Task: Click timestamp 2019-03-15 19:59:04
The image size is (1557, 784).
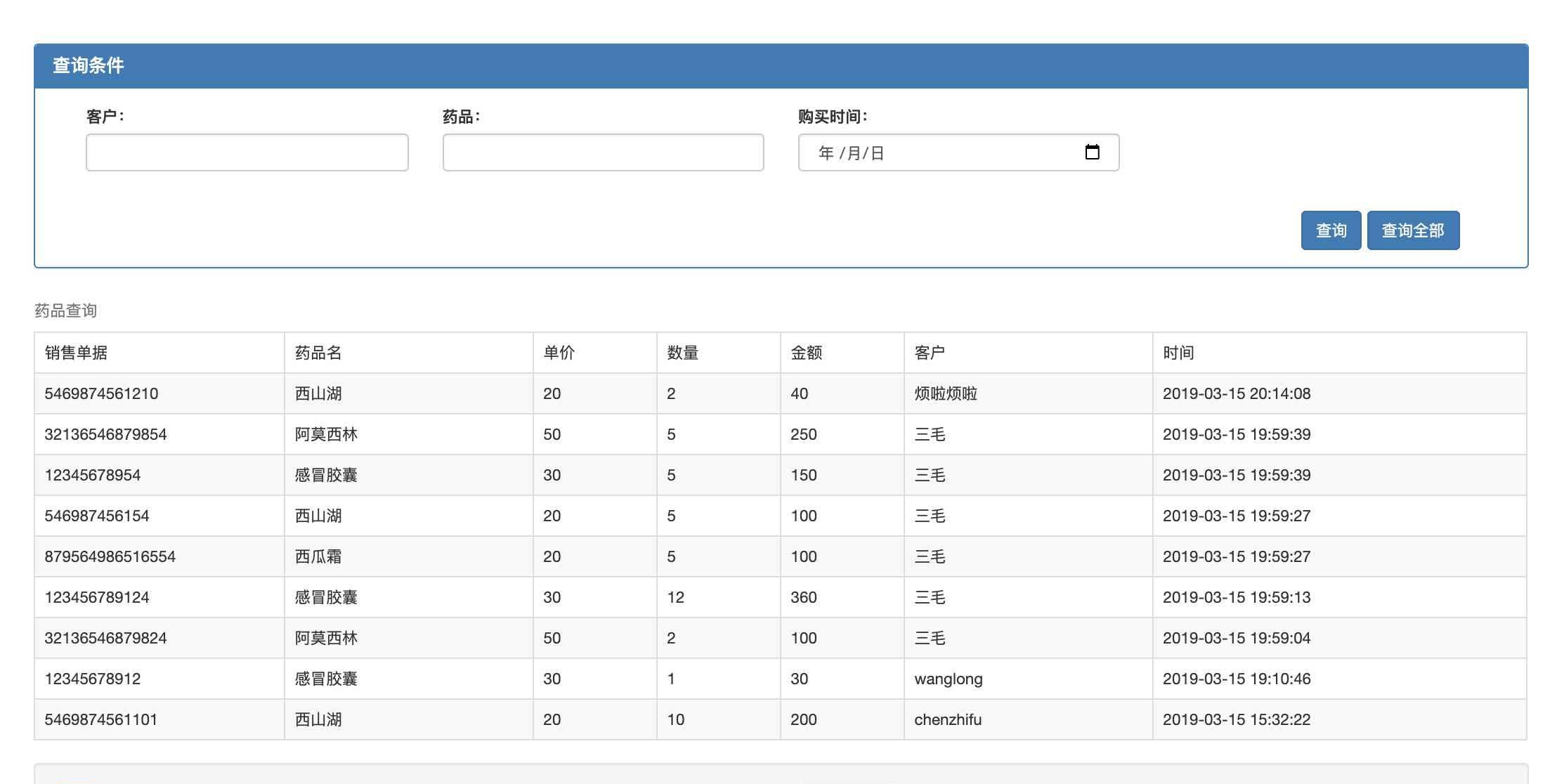Action: click(1237, 638)
